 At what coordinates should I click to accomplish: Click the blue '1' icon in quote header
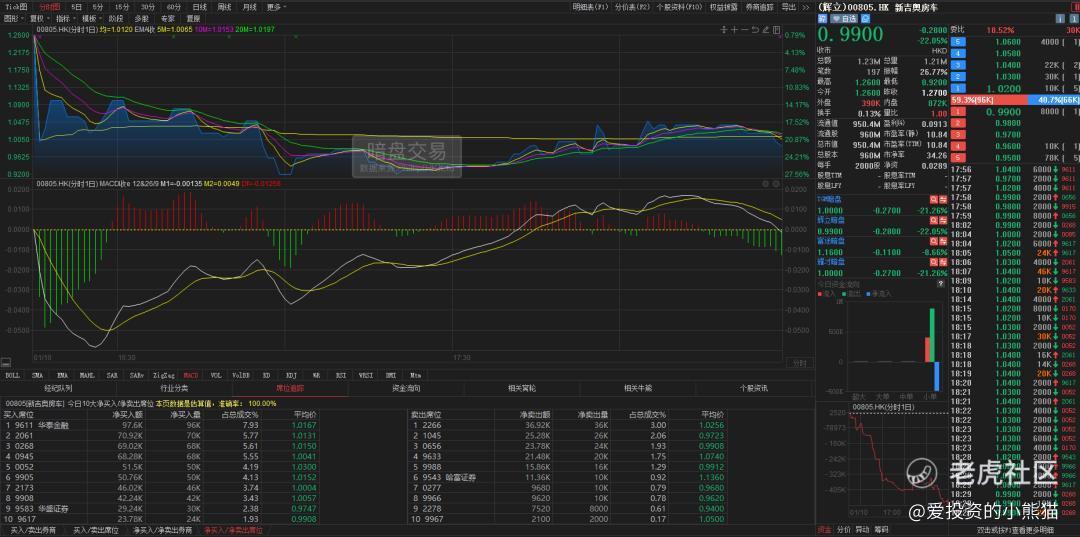[1073, 19]
